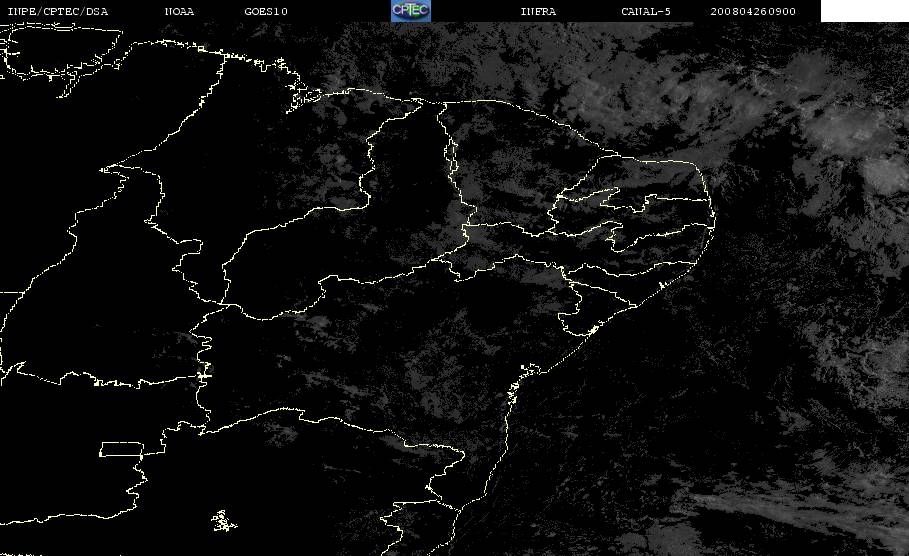Click the white blank box in header
This screenshot has width=909, height=556.
[x=864, y=10]
